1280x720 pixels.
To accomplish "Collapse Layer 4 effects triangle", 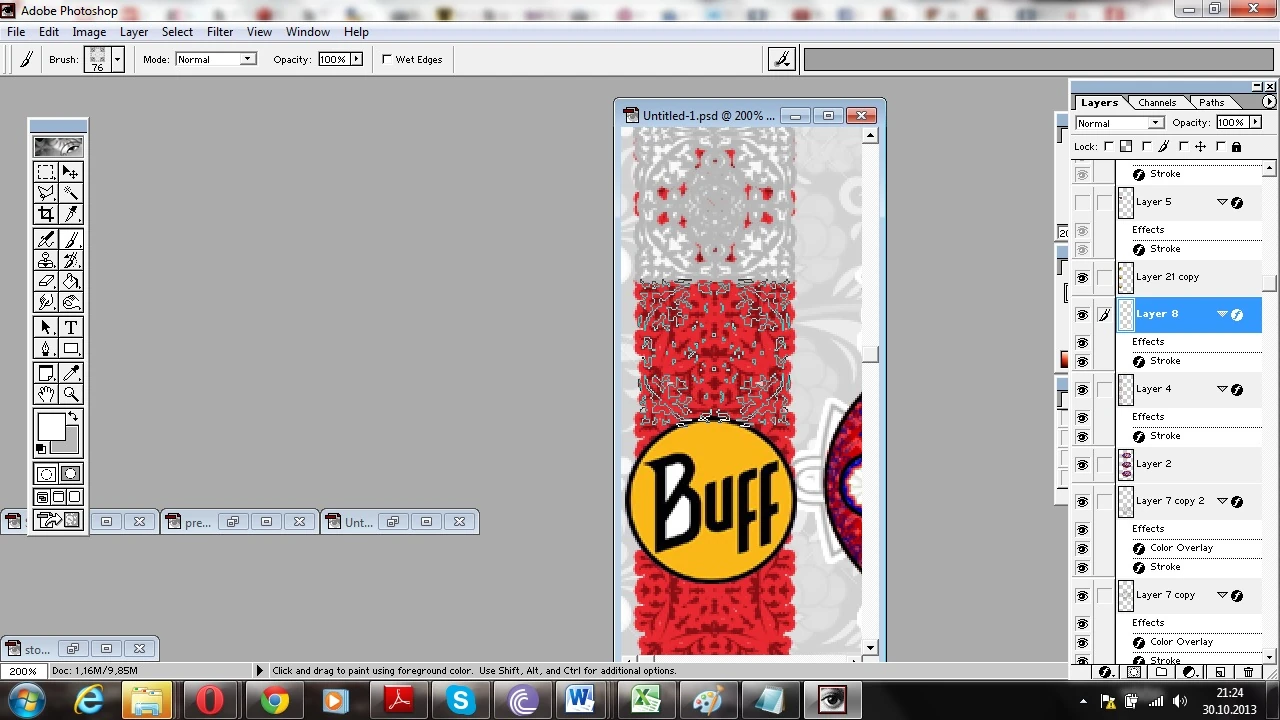I will pyautogui.click(x=1222, y=389).
